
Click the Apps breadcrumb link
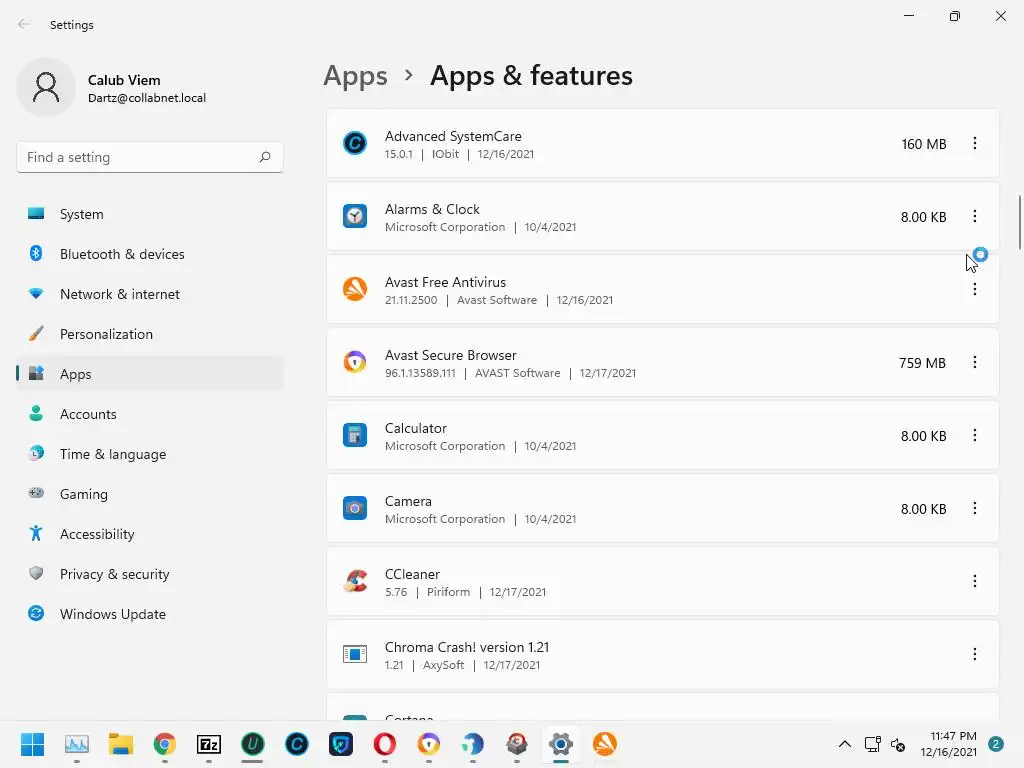355,76
